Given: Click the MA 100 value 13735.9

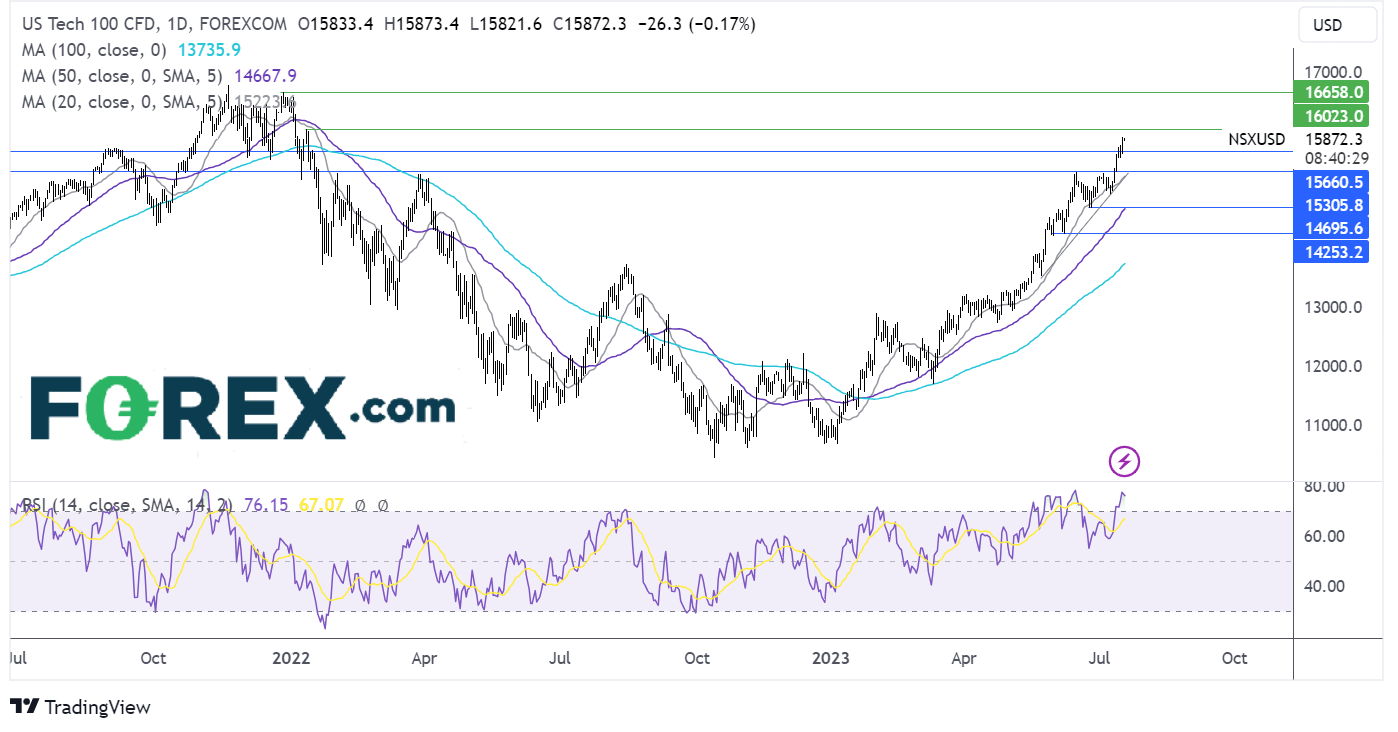Looking at the screenshot, I should (207, 49).
